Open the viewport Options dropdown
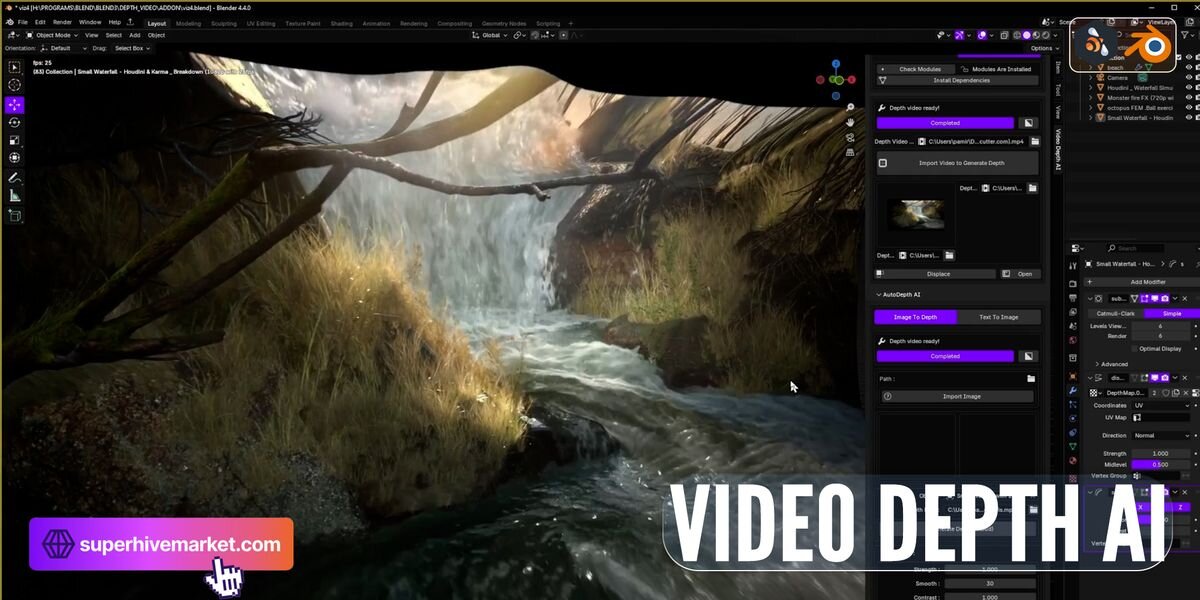The image size is (1200, 600). click(x=1043, y=48)
